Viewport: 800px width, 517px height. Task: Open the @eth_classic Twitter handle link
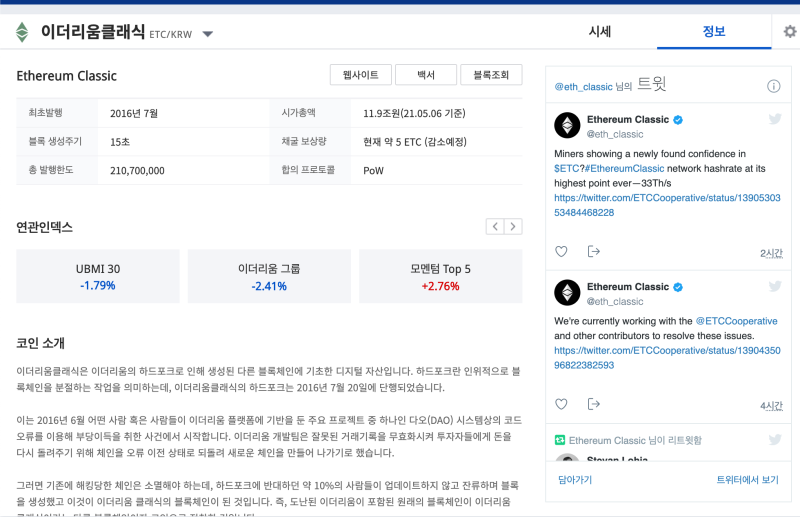point(583,87)
